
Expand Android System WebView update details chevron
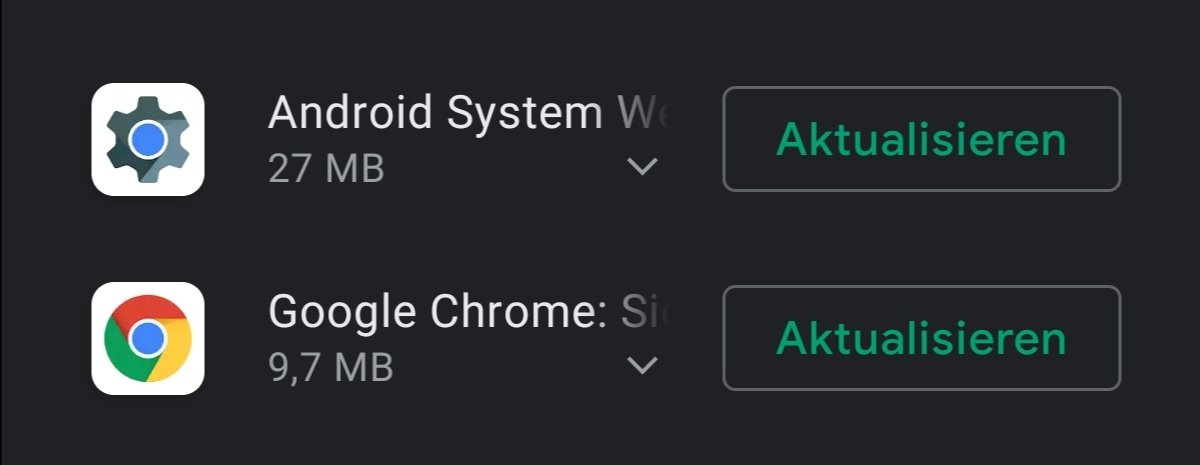click(x=642, y=167)
